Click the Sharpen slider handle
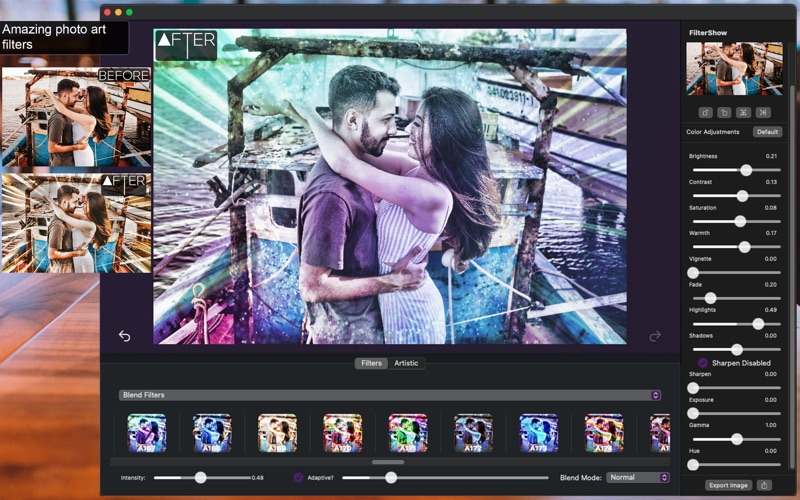Viewport: 800px width, 500px height. (x=693, y=388)
